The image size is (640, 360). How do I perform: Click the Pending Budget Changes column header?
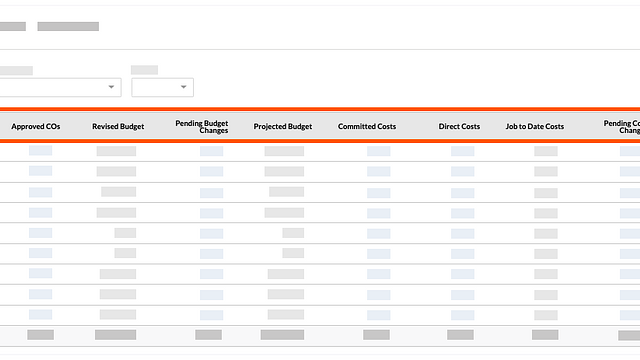[202, 127]
